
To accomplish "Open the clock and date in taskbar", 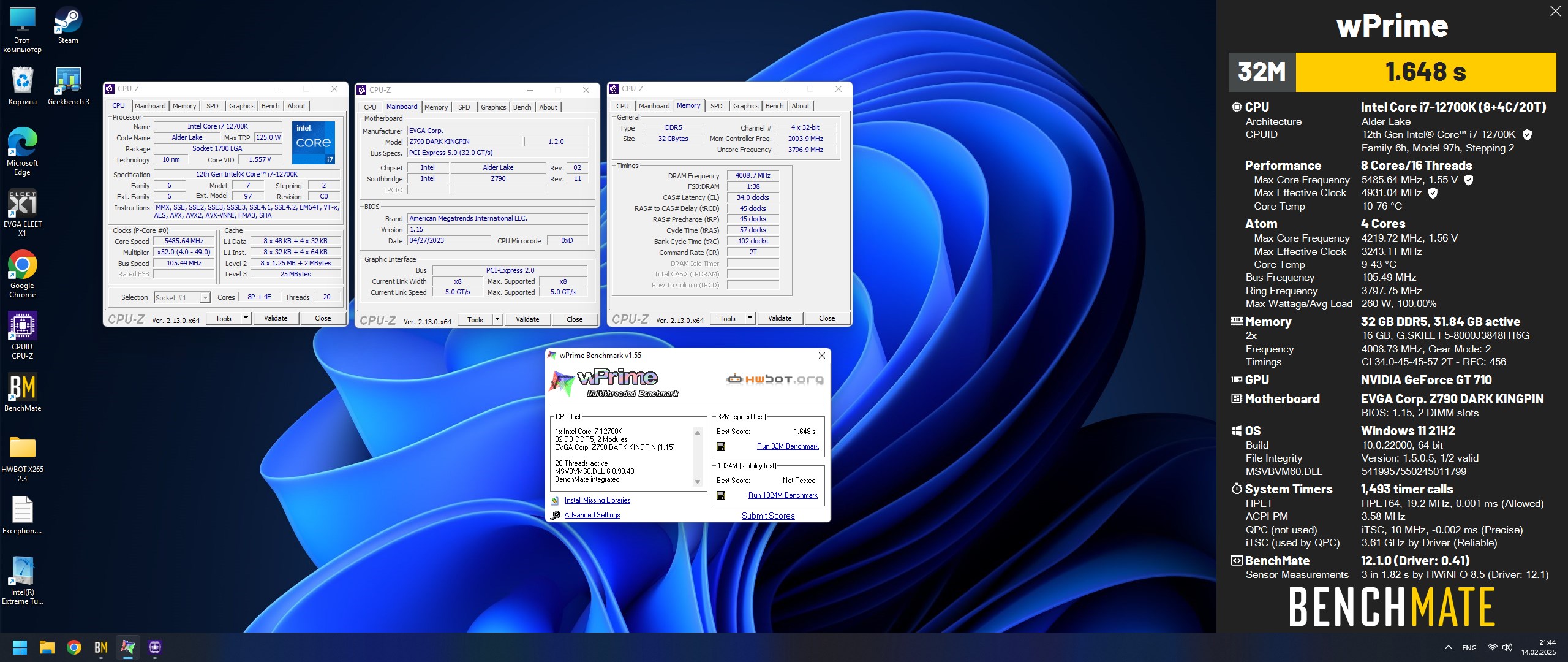I will click(1539, 647).
